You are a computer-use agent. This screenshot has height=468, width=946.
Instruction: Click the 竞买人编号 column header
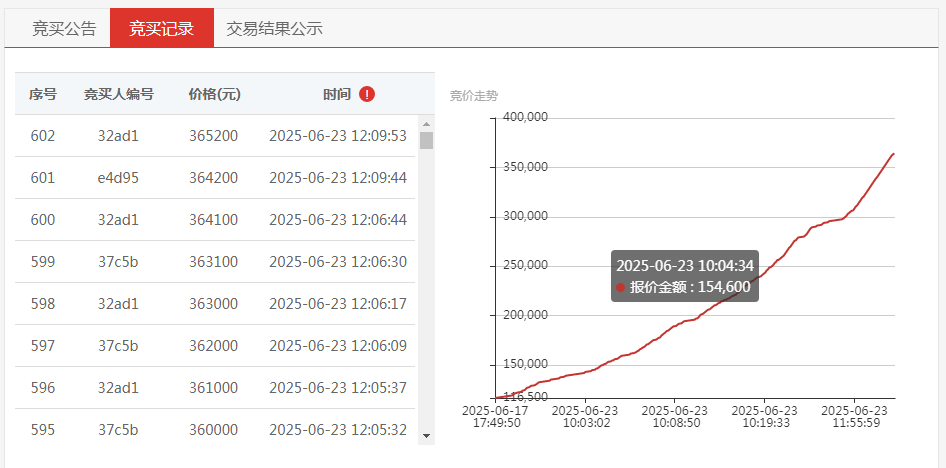coord(118,94)
